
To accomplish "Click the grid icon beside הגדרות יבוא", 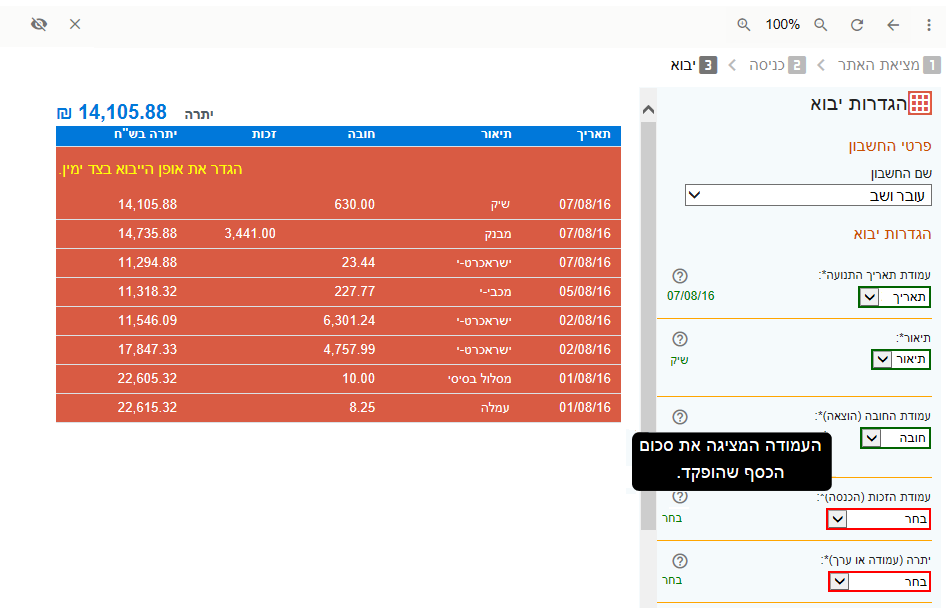I will [x=920, y=103].
